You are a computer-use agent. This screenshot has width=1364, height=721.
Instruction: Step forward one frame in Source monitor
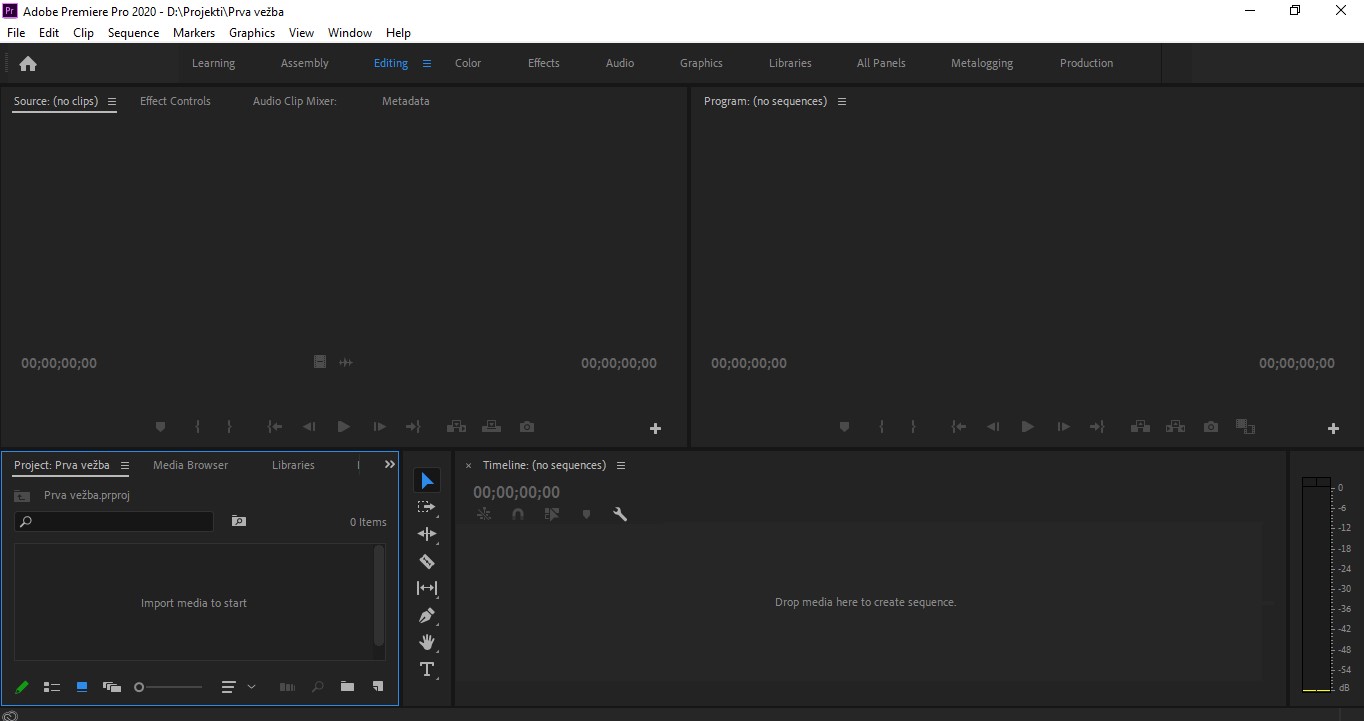(379, 427)
